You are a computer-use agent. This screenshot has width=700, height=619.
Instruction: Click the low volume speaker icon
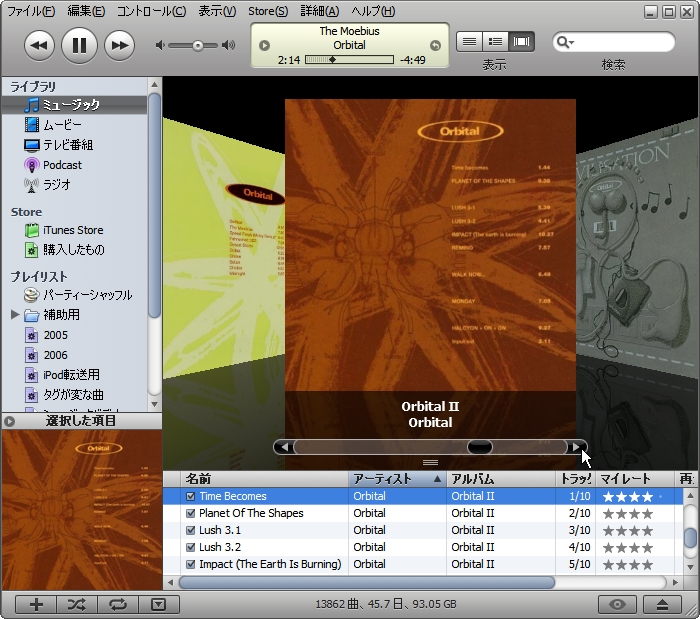pos(160,45)
